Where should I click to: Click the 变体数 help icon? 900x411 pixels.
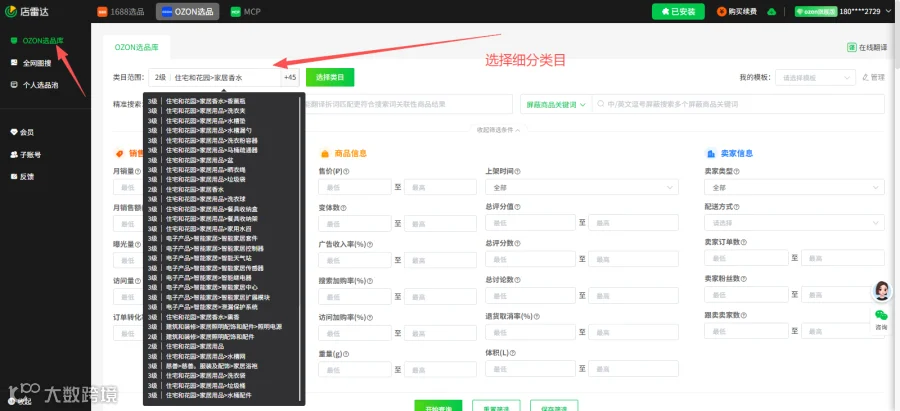343,208
